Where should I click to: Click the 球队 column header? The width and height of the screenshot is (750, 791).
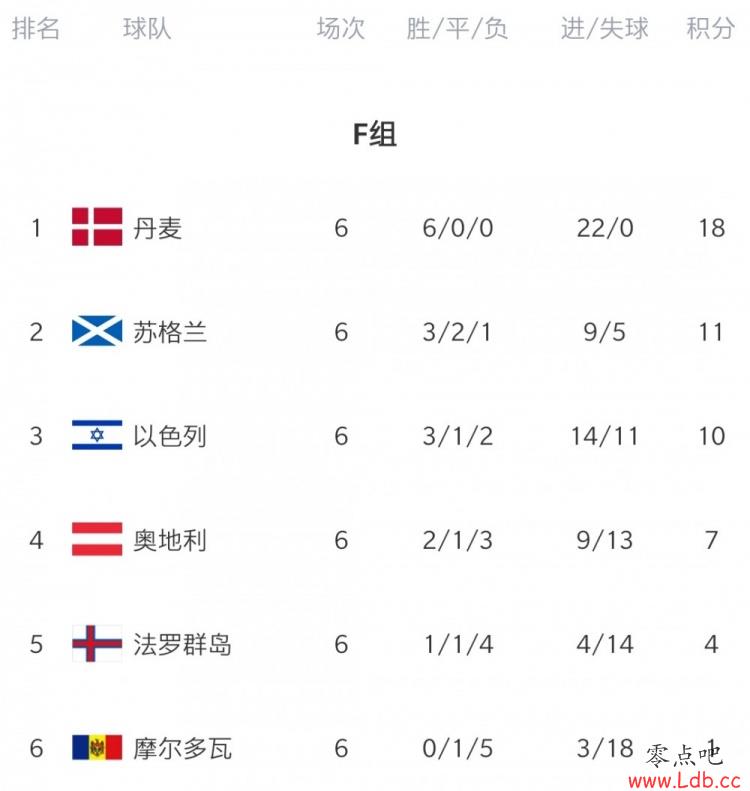147,28
